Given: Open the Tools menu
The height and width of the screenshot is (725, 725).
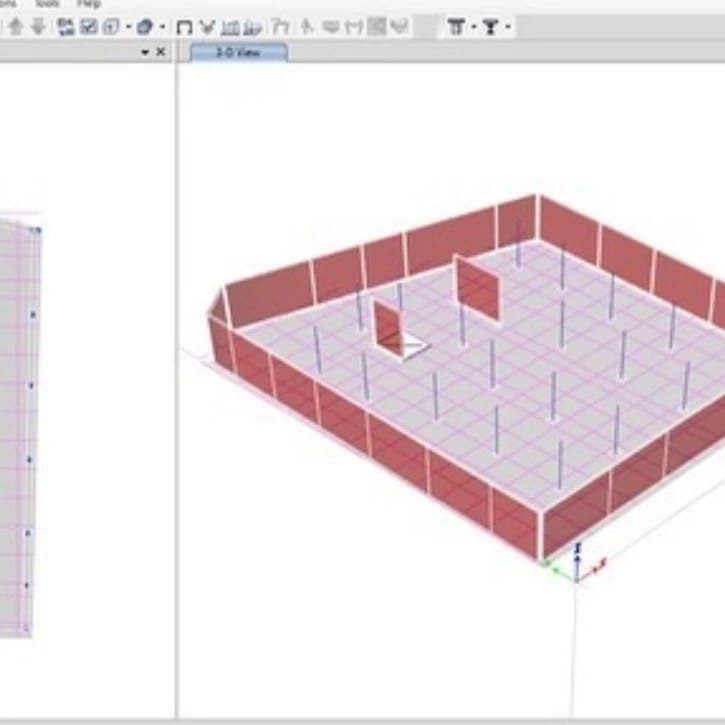Looking at the screenshot, I should click(x=48, y=4).
